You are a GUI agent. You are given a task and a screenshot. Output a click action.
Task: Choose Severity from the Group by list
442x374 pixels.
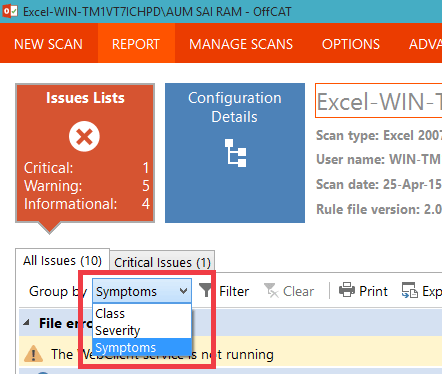(x=142, y=330)
